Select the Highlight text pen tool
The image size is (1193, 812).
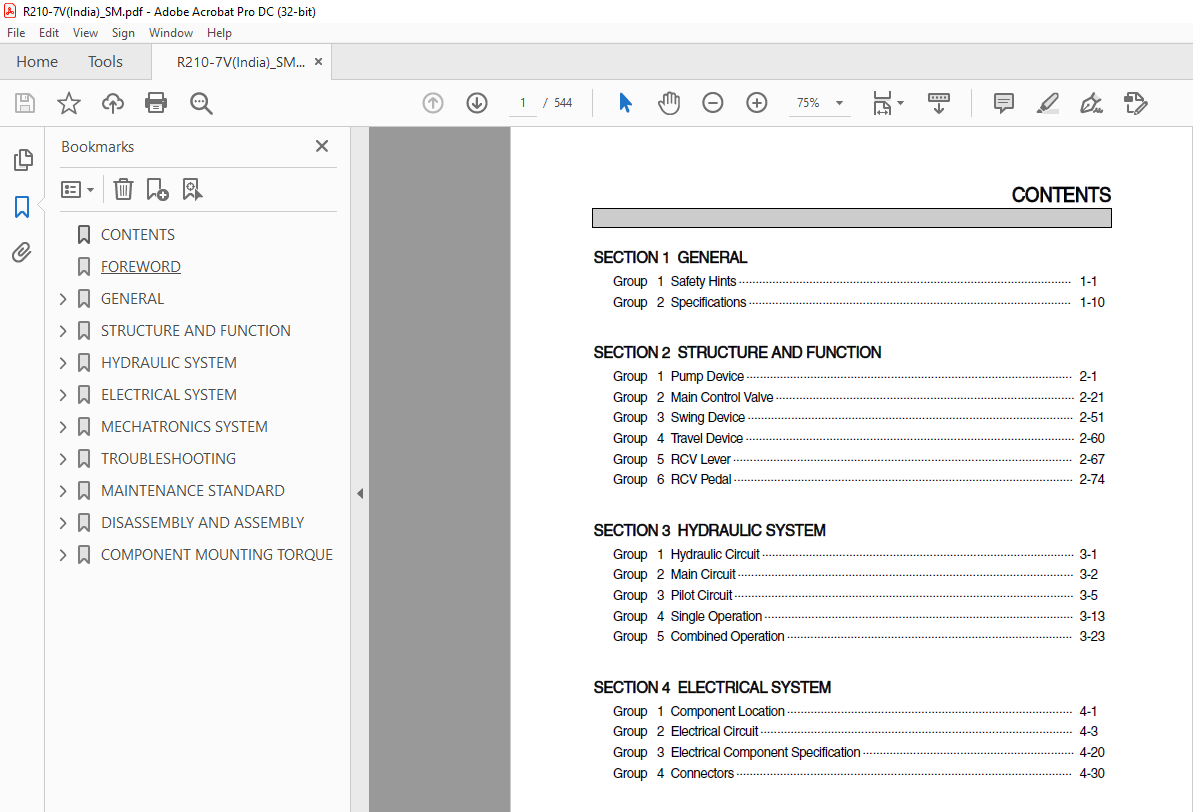[x=1048, y=103]
